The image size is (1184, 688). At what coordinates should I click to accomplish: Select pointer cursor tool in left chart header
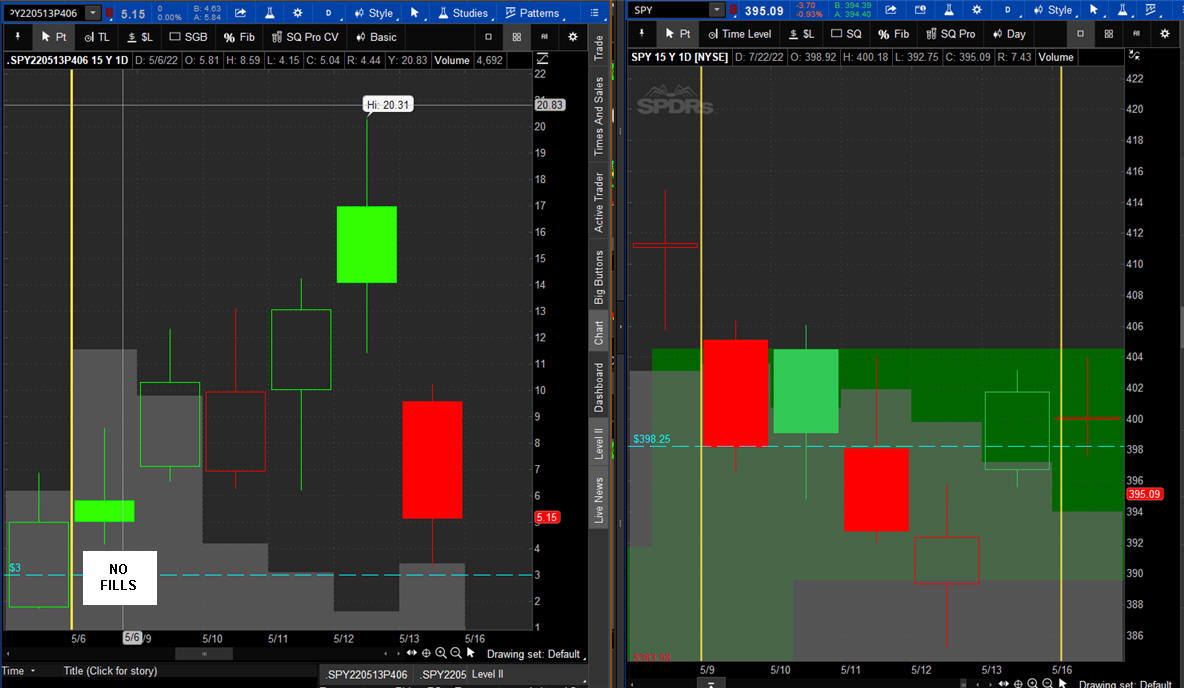tap(415, 13)
